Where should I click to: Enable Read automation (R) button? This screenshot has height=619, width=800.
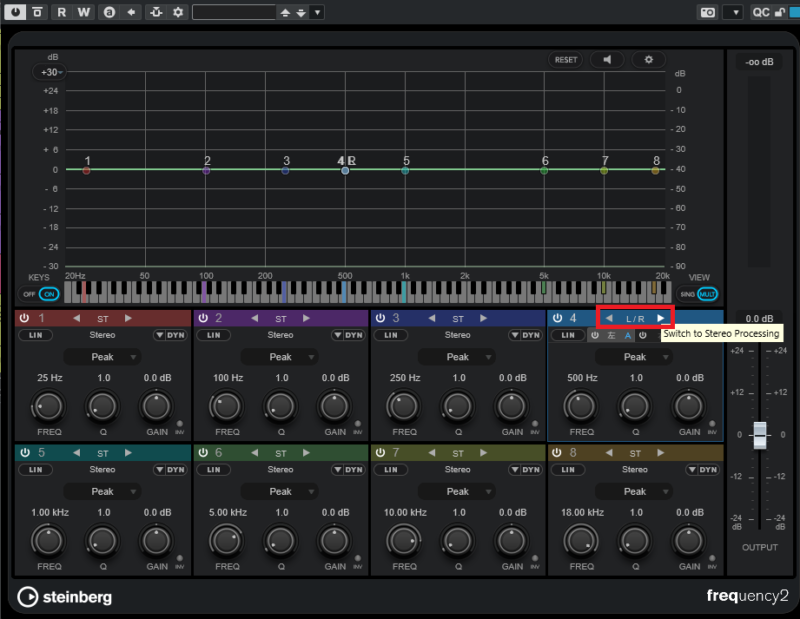(x=61, y=12)
